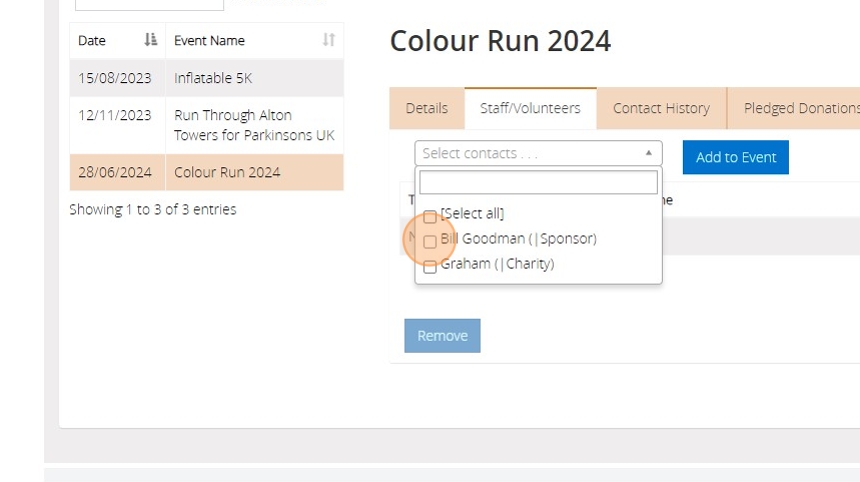Image resolution: width=860 pixels, height=482 pixels.
Task: Focus the contact search box in dropdown
Action: (x=538, y=182)
